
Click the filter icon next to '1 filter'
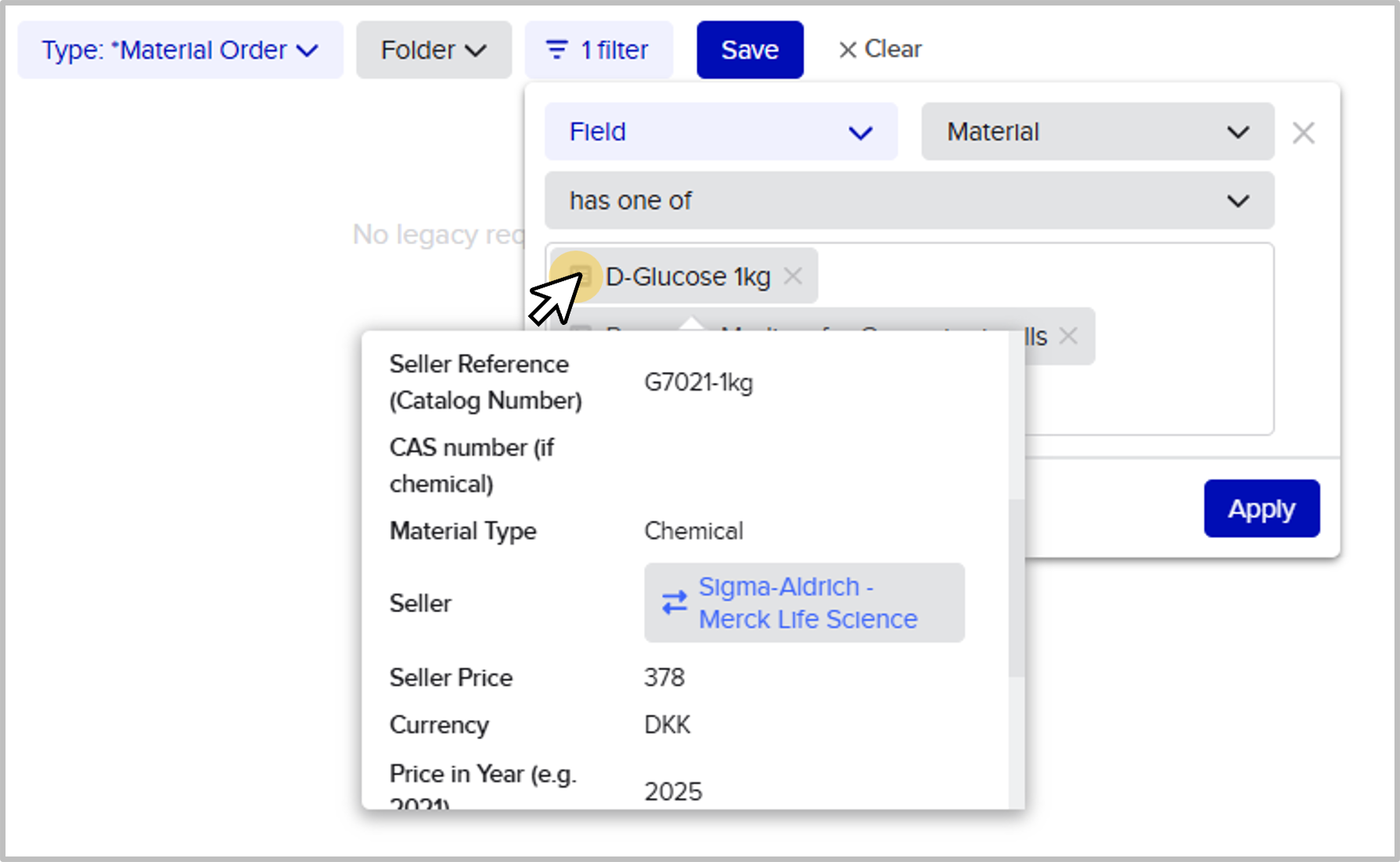(x=556, y=50)
